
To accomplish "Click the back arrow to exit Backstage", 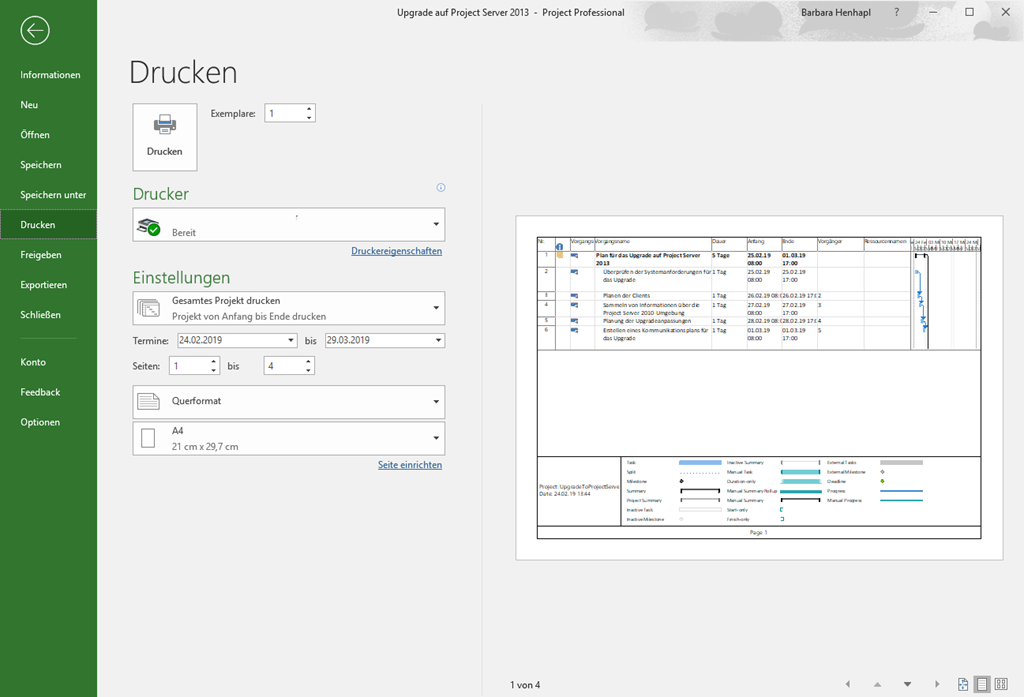I will click(35, 31).
